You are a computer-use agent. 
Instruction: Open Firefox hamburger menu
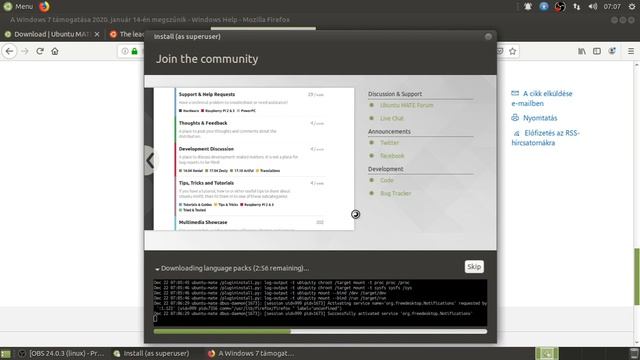coord(631,51)
